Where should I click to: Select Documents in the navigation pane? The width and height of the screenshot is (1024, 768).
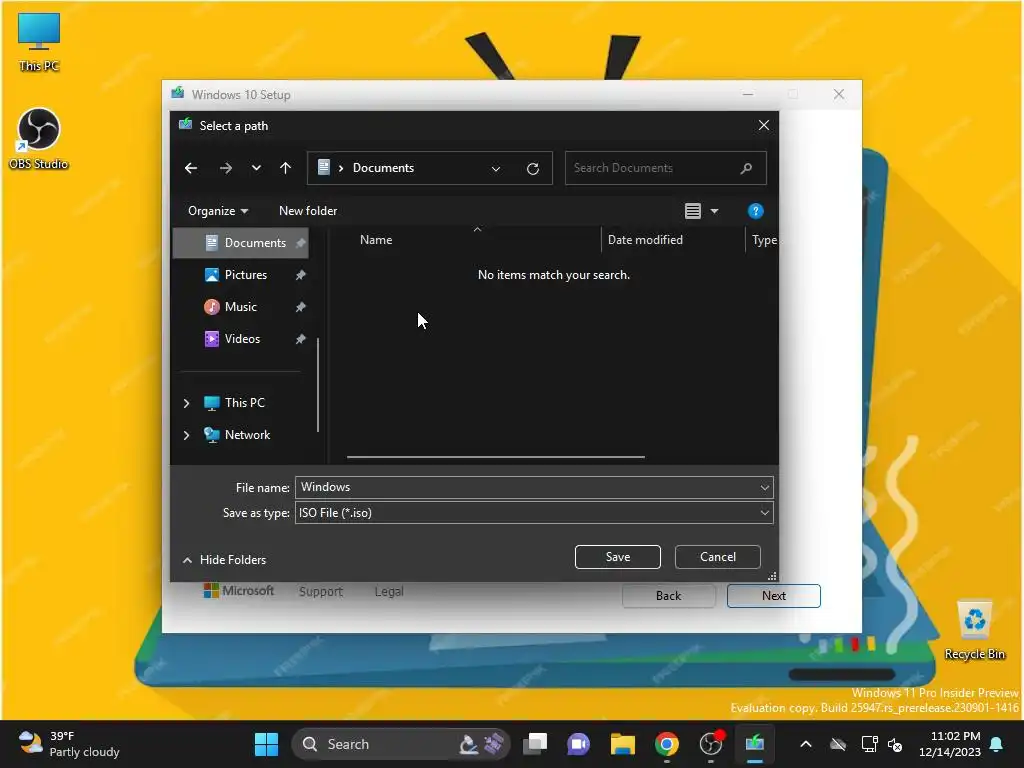pos(241,243)
